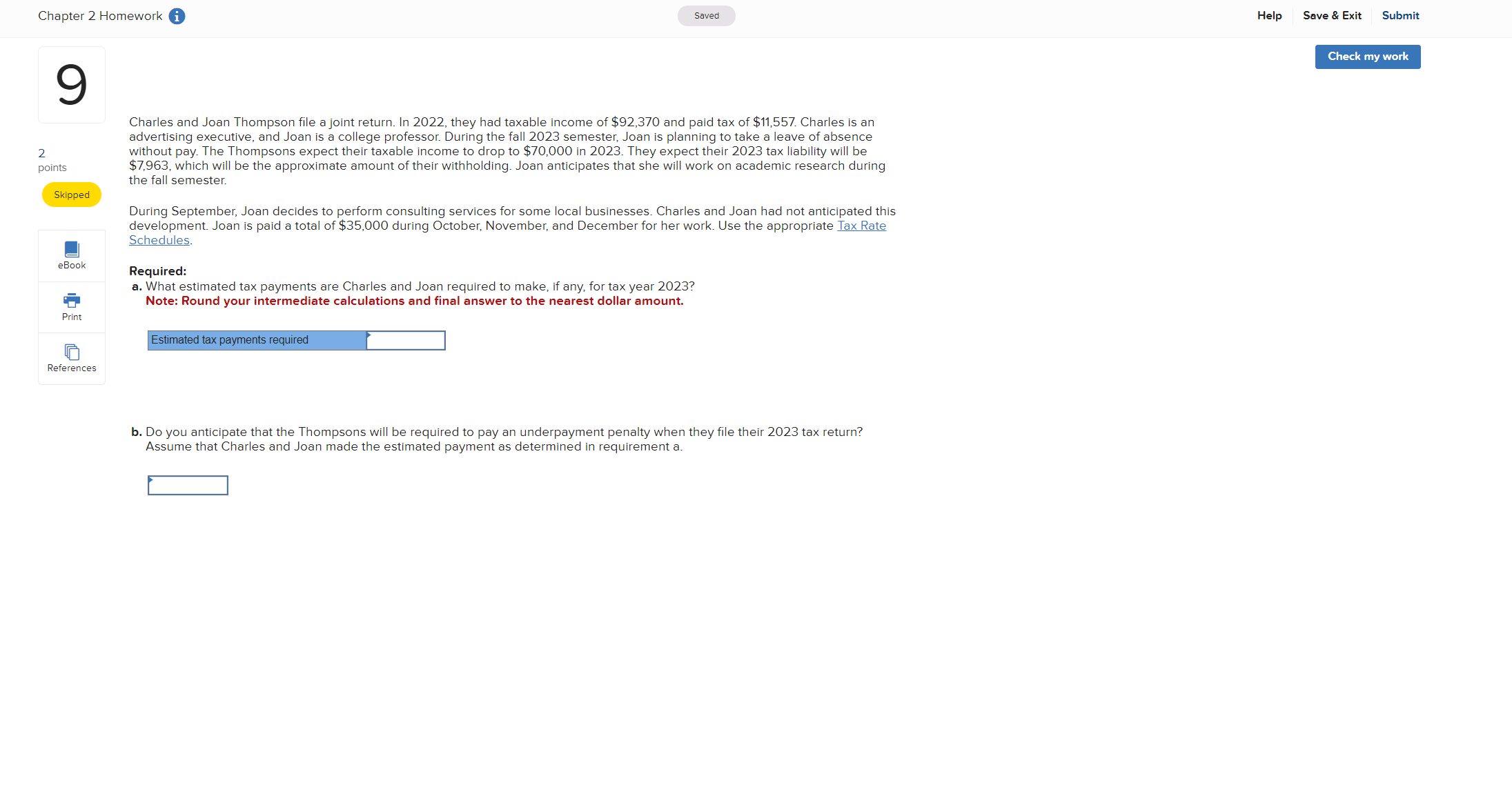Image resolution: width=1512 pixels, height=792 pixels.
Task: Click the Print icon
Action: click(72, 300)
